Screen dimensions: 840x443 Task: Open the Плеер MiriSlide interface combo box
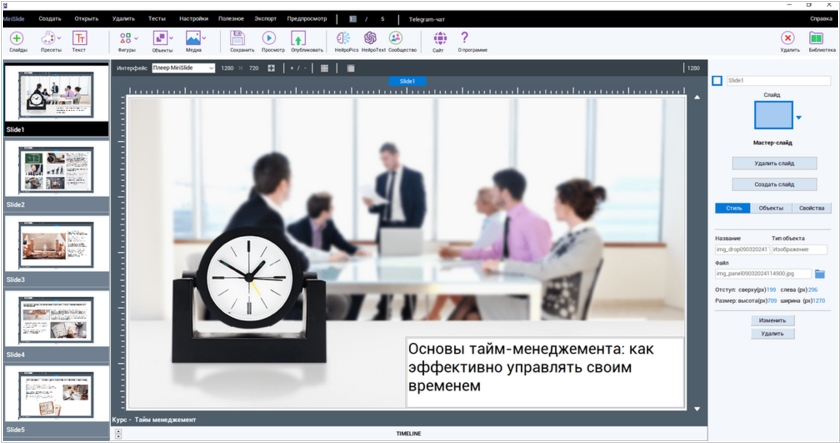click(183, 68)
